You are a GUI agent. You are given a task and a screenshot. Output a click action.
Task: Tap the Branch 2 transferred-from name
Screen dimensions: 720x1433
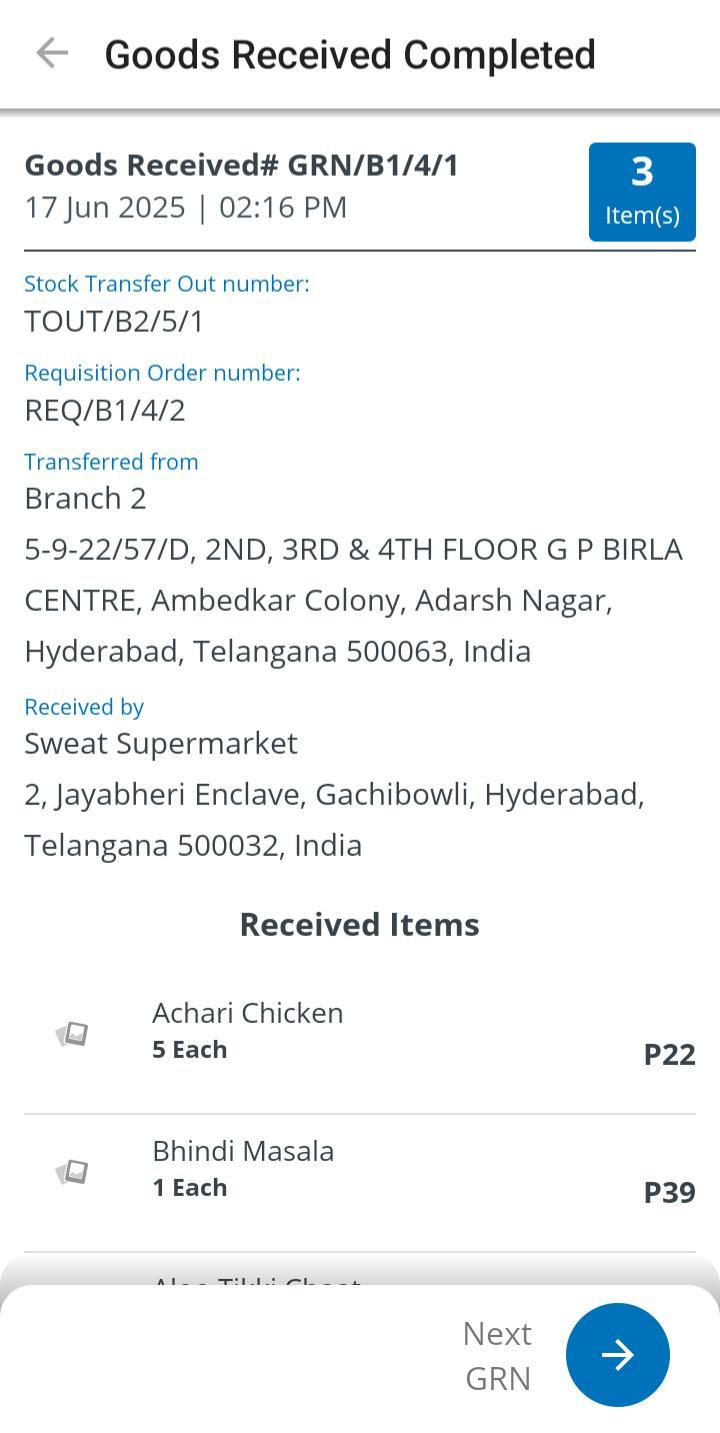[85, 498]
